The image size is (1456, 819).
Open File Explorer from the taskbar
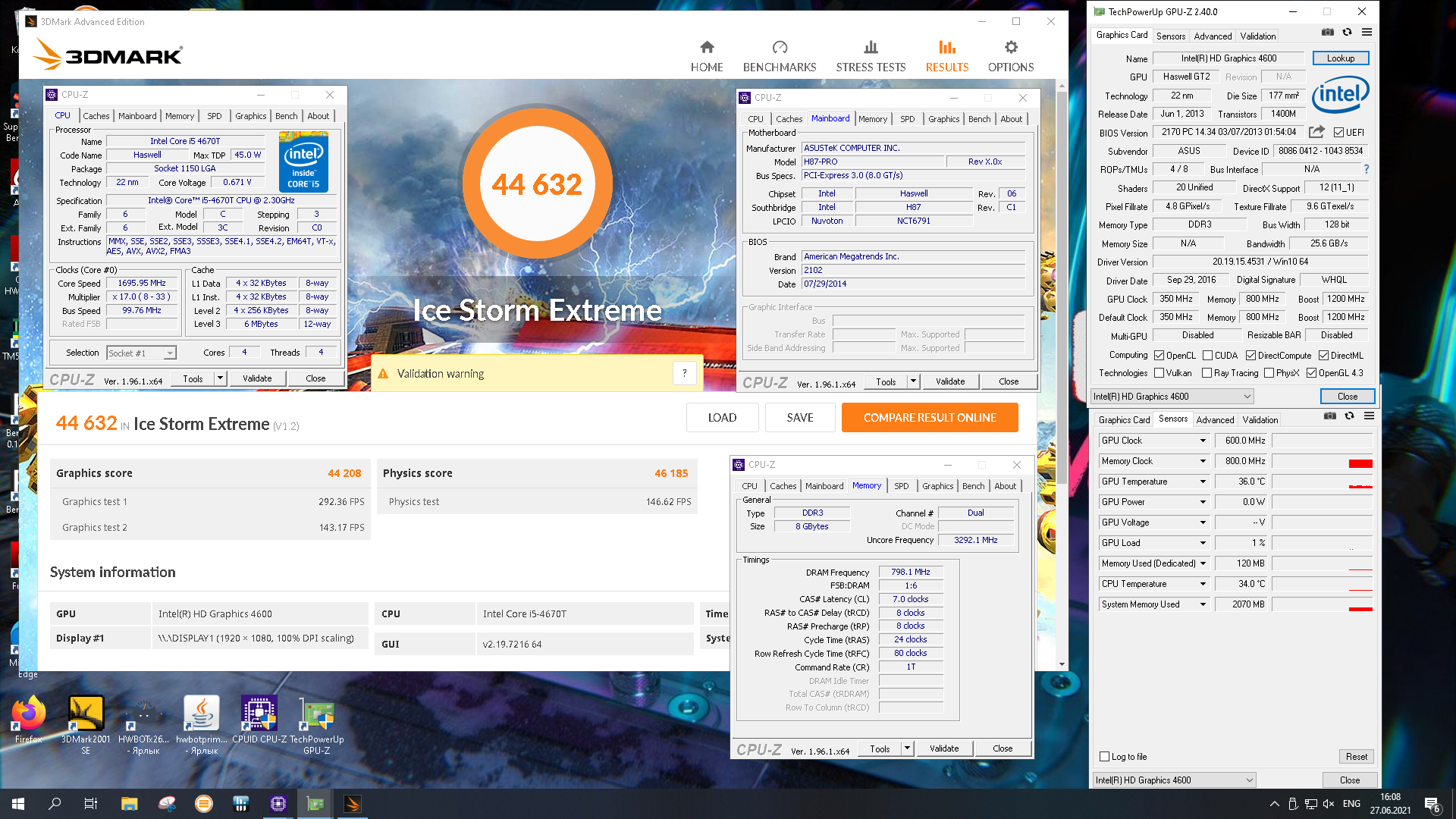(129, 804)
